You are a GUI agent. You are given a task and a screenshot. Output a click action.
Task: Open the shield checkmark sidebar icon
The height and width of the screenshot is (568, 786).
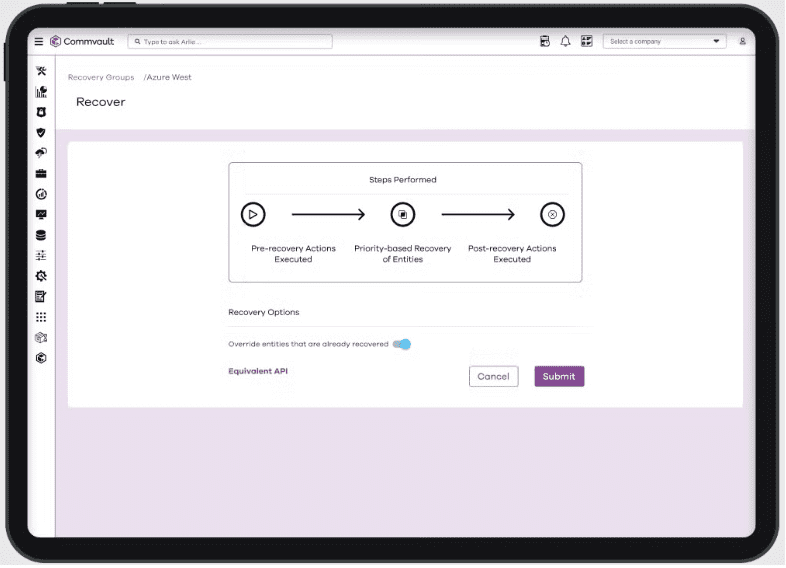(x=41, y=132)
